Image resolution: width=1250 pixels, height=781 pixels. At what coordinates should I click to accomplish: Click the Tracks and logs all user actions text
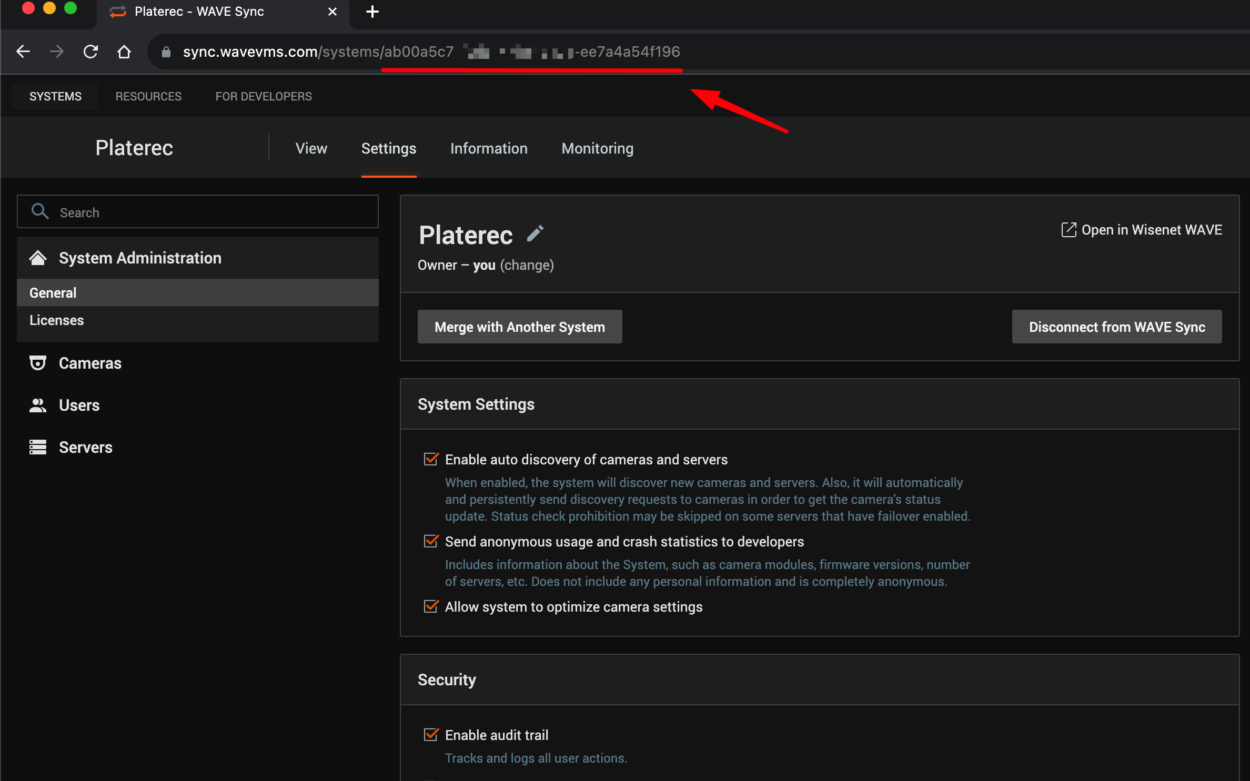[x=536, y=758]
